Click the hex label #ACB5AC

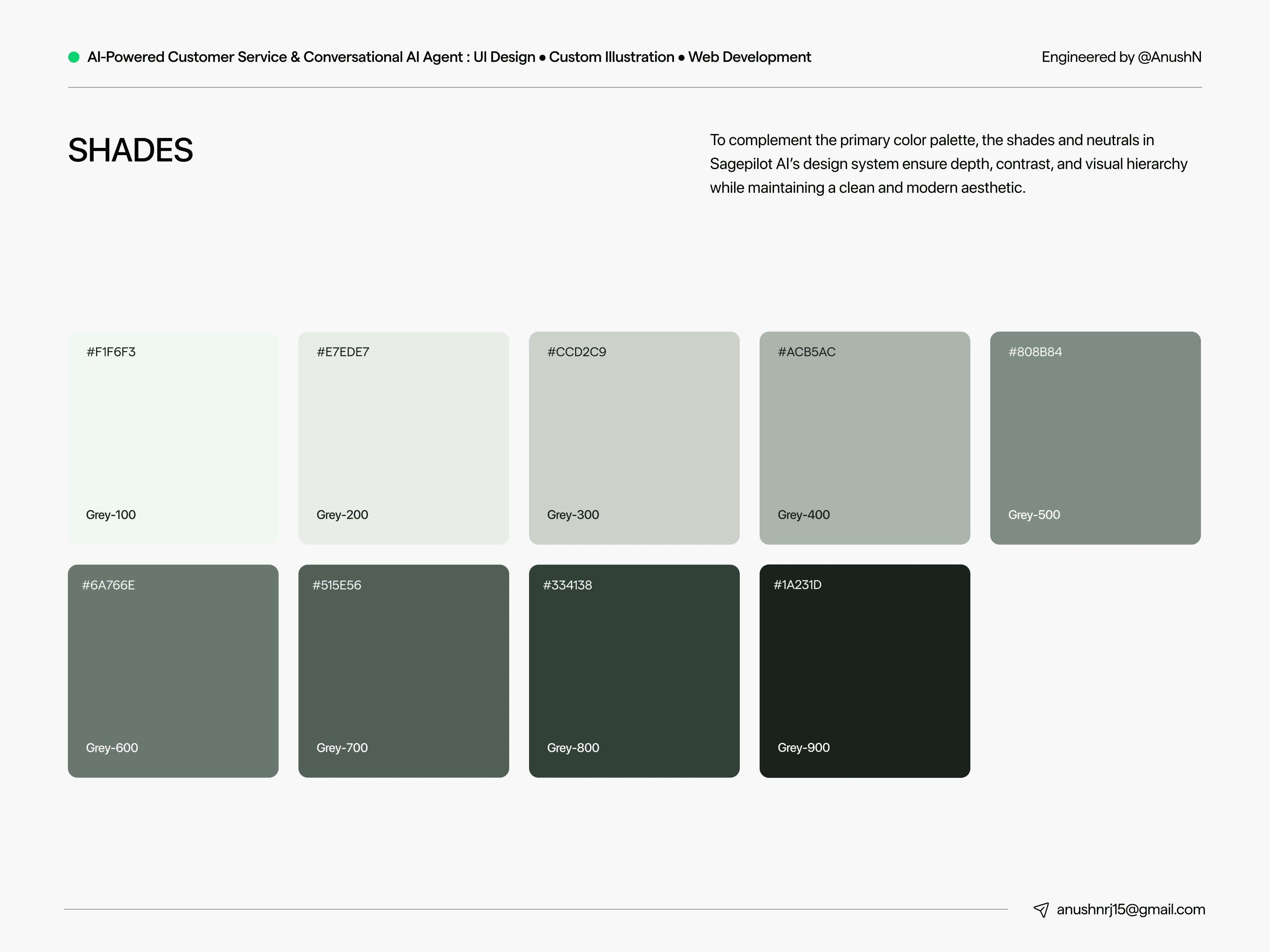coord(807,352)
